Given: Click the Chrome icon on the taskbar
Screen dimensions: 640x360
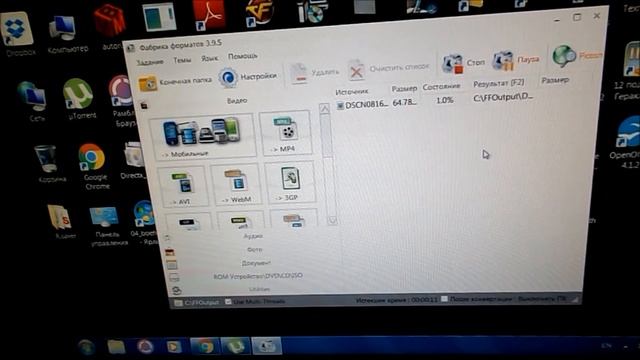Looking at the screenshot, I should pyautogui.click(x=204, y=347).
